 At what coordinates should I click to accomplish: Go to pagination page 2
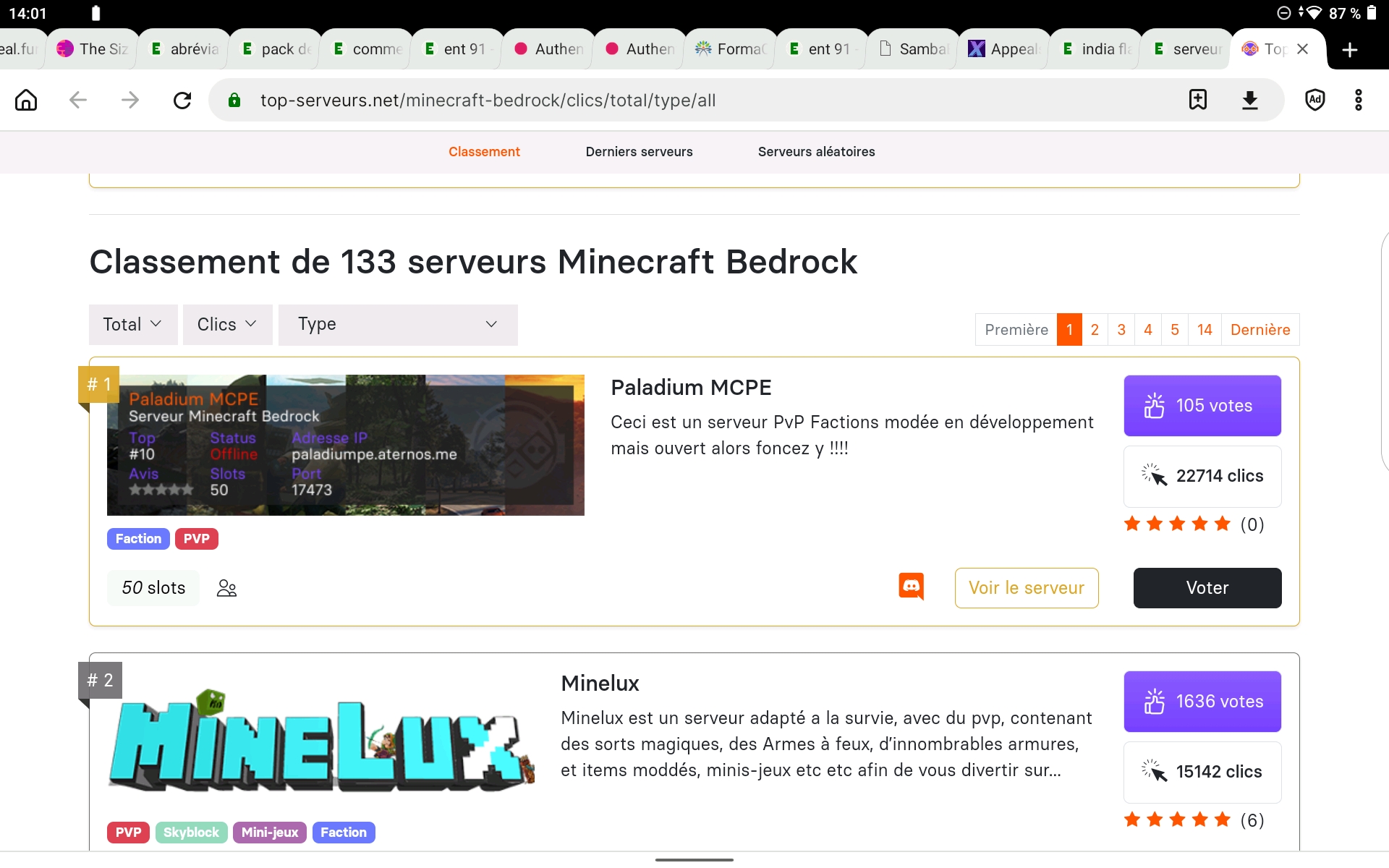click(1095, 330)
